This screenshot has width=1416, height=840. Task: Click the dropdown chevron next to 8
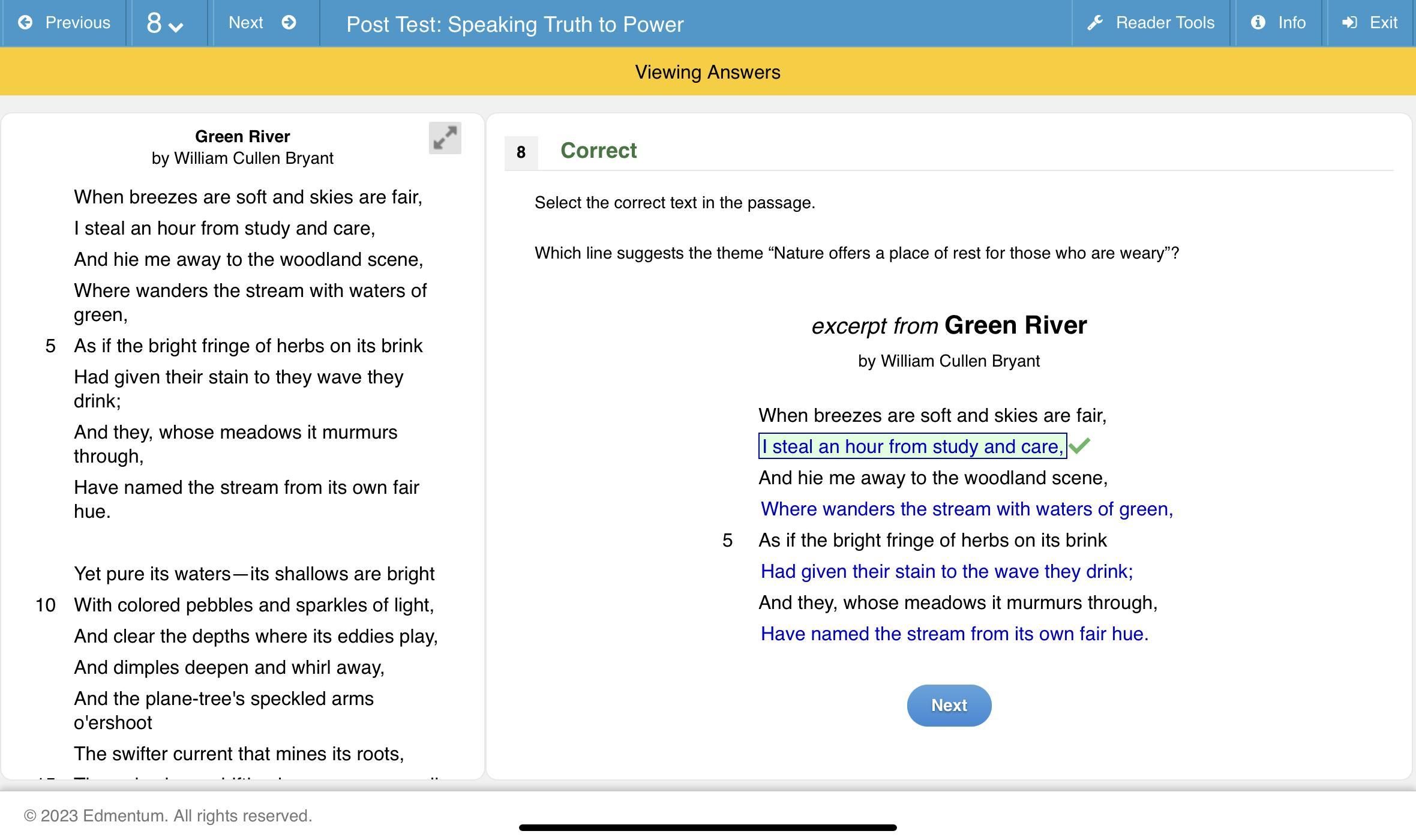coord(176,26)
